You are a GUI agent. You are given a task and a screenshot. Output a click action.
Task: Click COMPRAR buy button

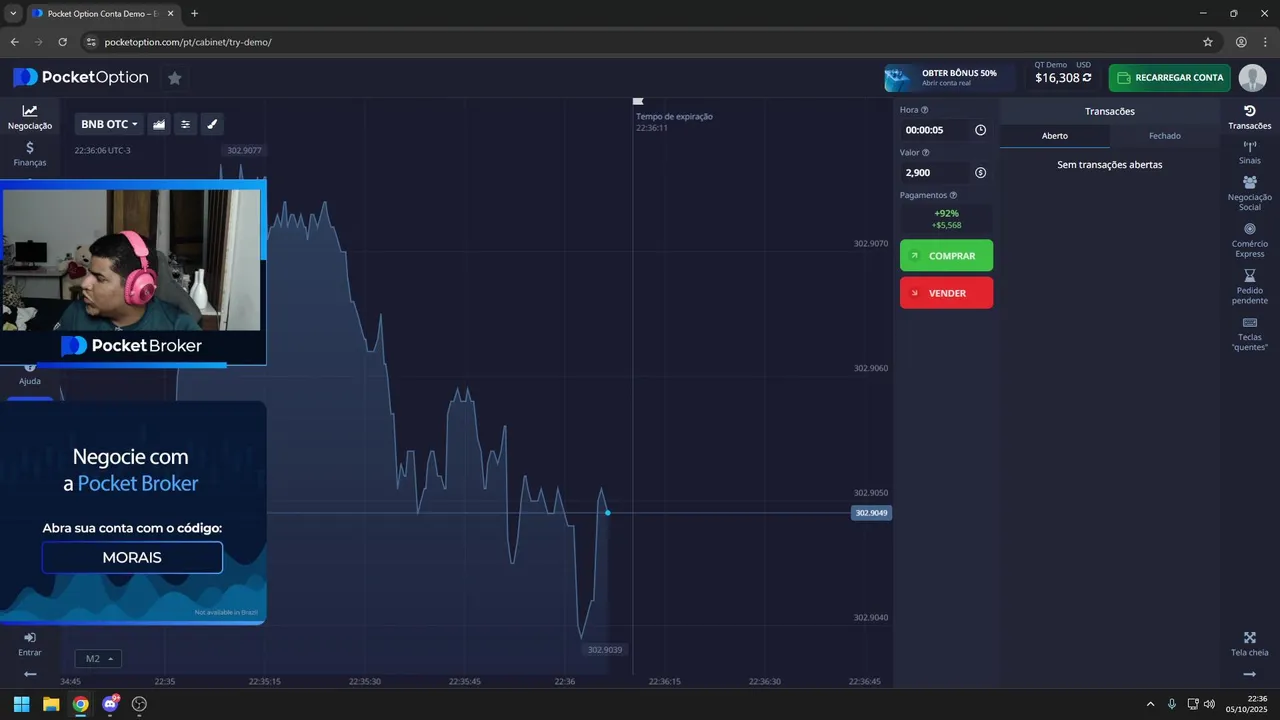(x=946, y=256)
